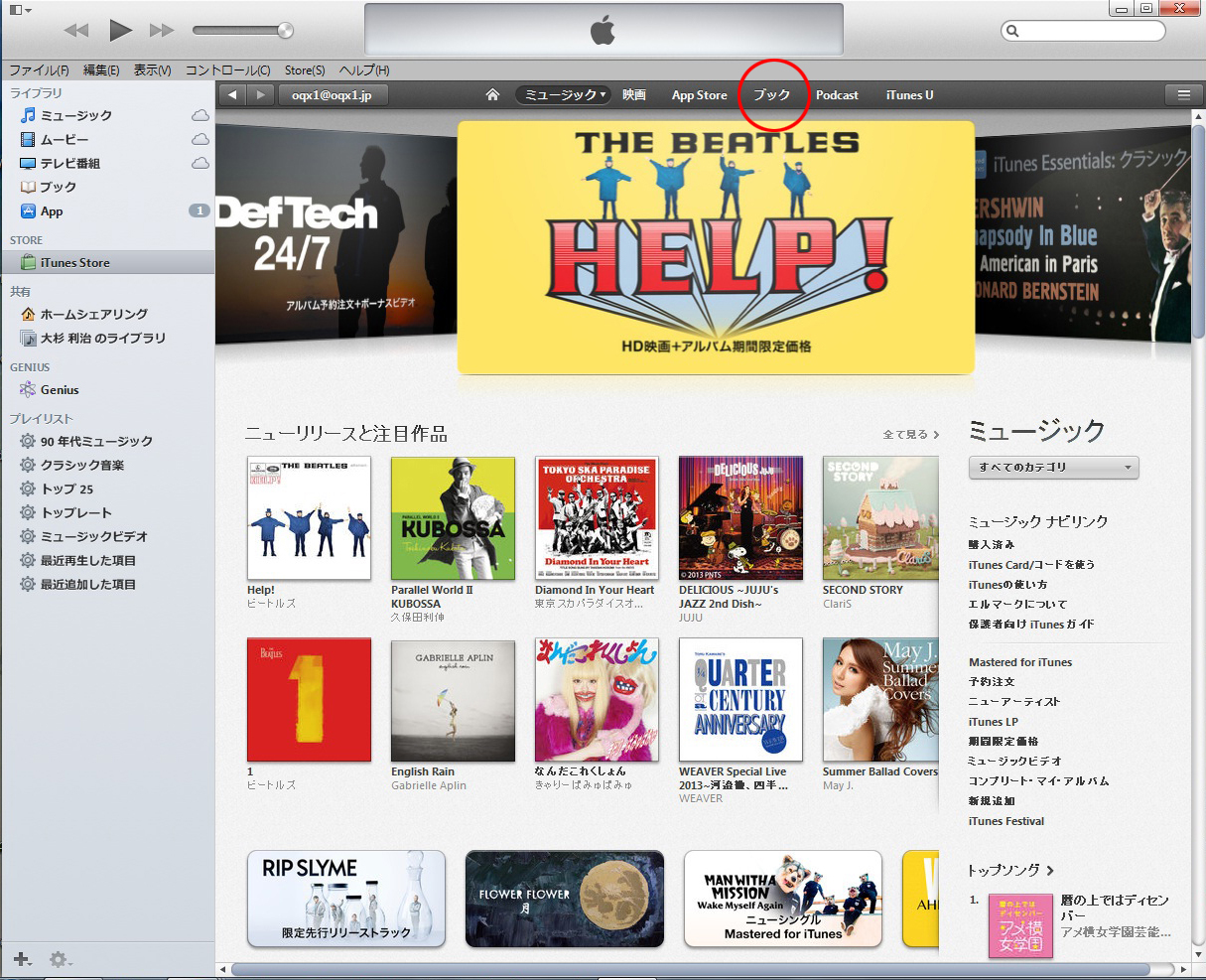Switch to the Podcast store tab
Image resolution: width=1206 pixels, height=980 pixels.
point(837,95)
